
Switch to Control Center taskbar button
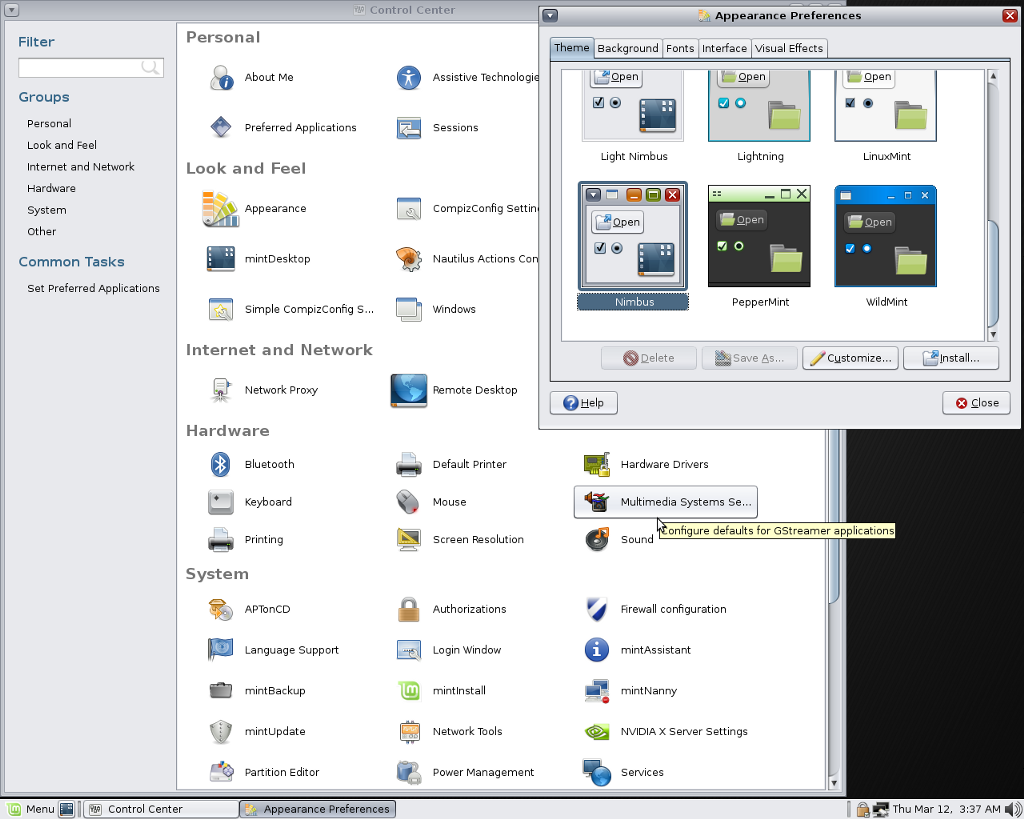[x=161, y=809]
